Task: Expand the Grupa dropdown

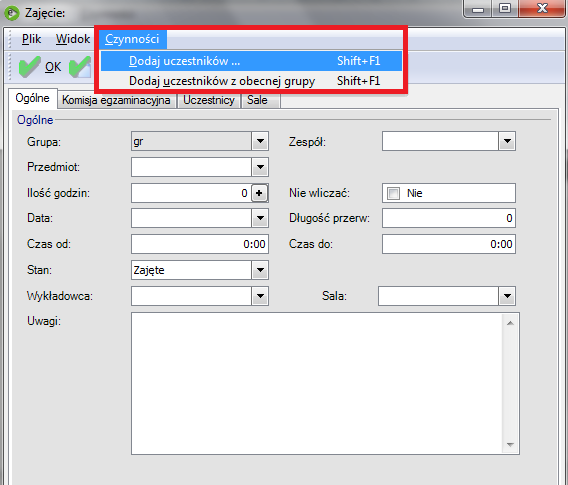Action: (260, 141)
